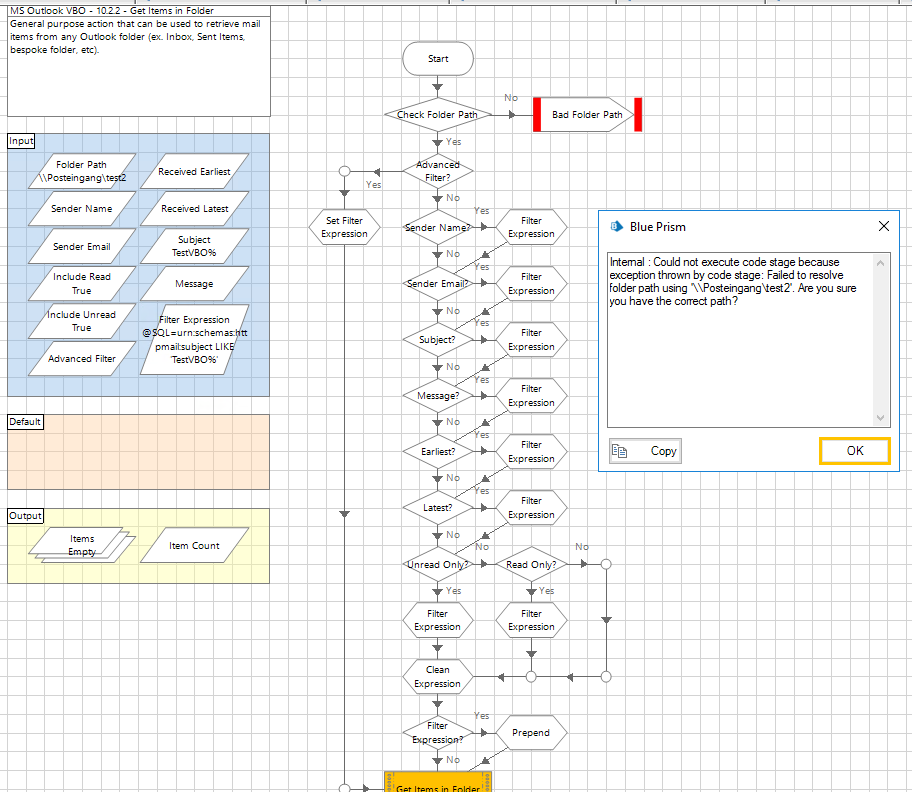
Task: Select the Unread Only? decision stage
Action: tap(438, 564)
